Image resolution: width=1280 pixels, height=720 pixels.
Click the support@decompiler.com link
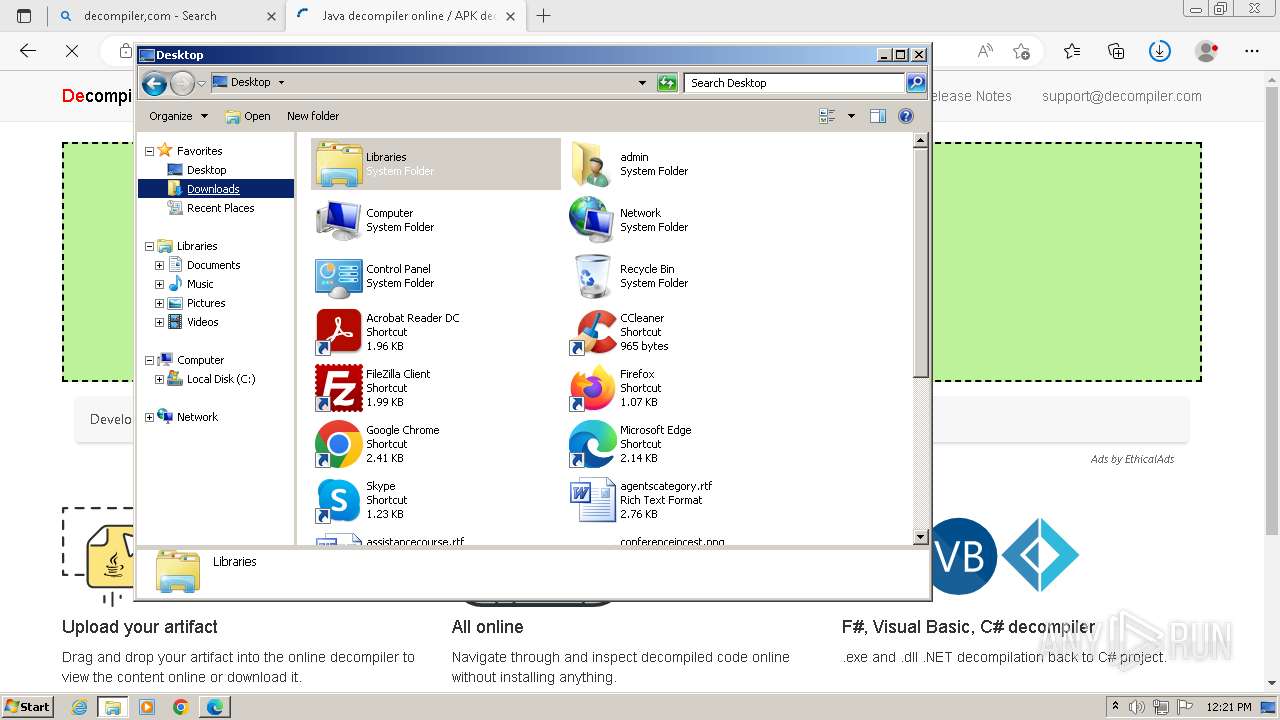point(1122,96)
